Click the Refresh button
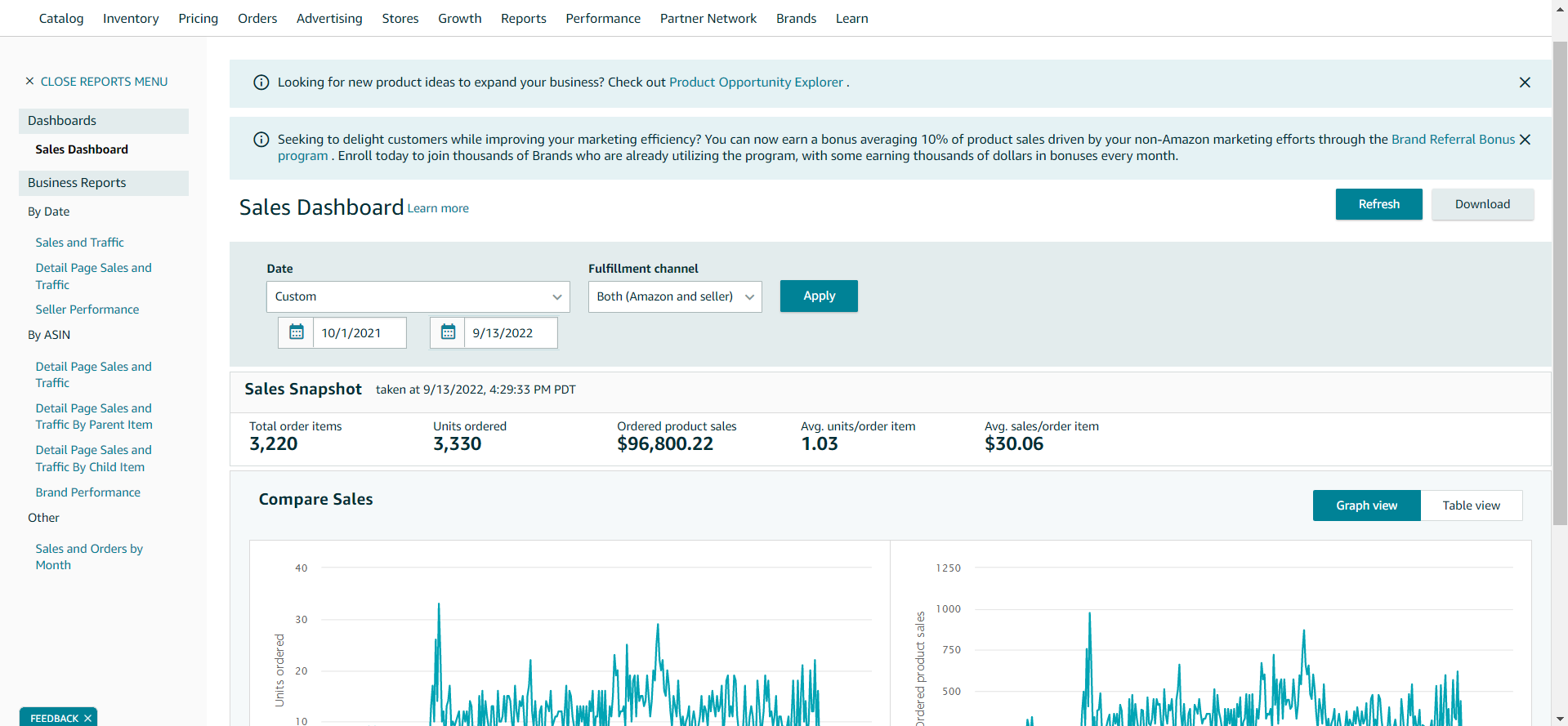Image resolution: width=1568 pixels, height=726 pixels. (x=1379, y=204)
